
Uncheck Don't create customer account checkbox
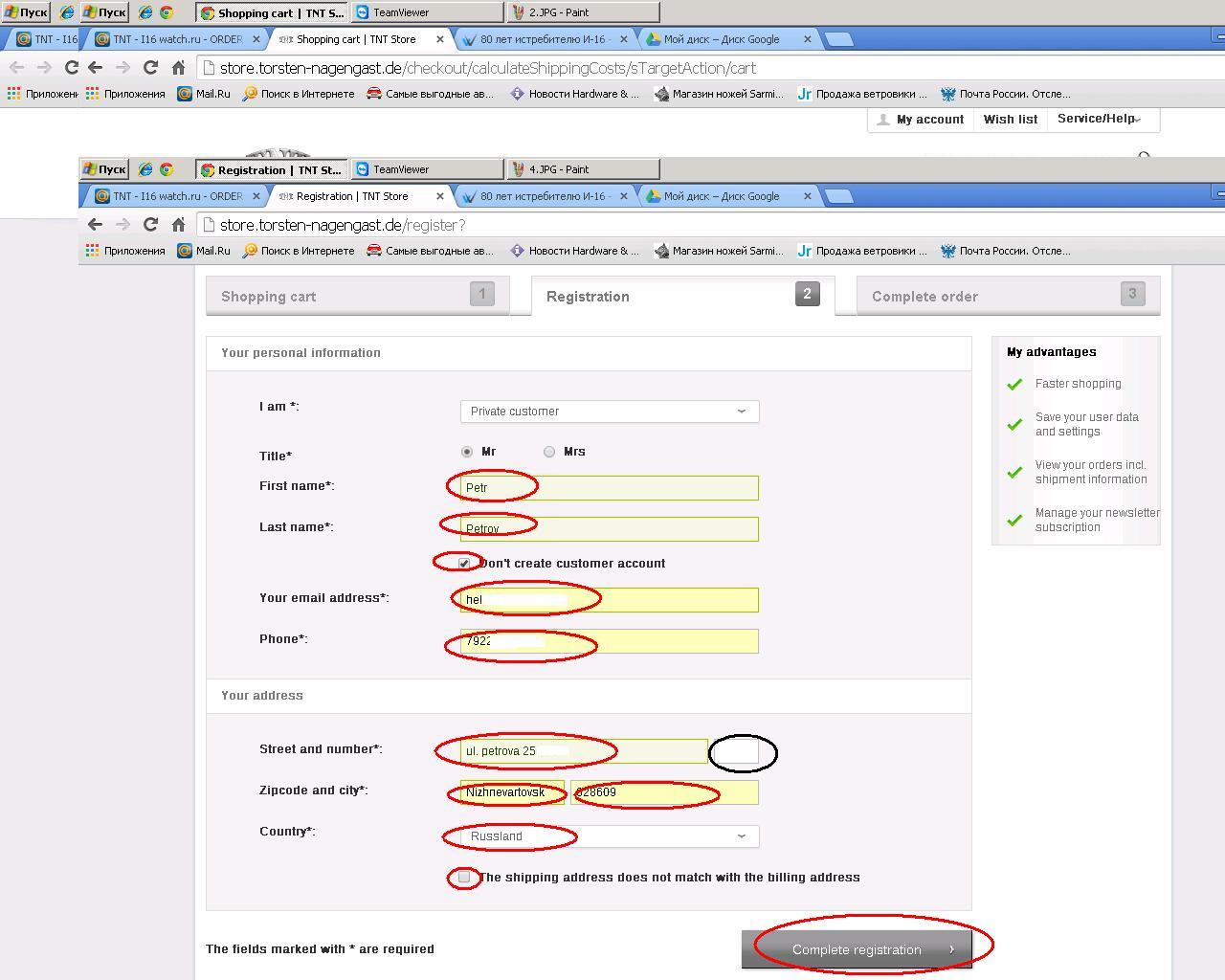click(x=464, y=564)
